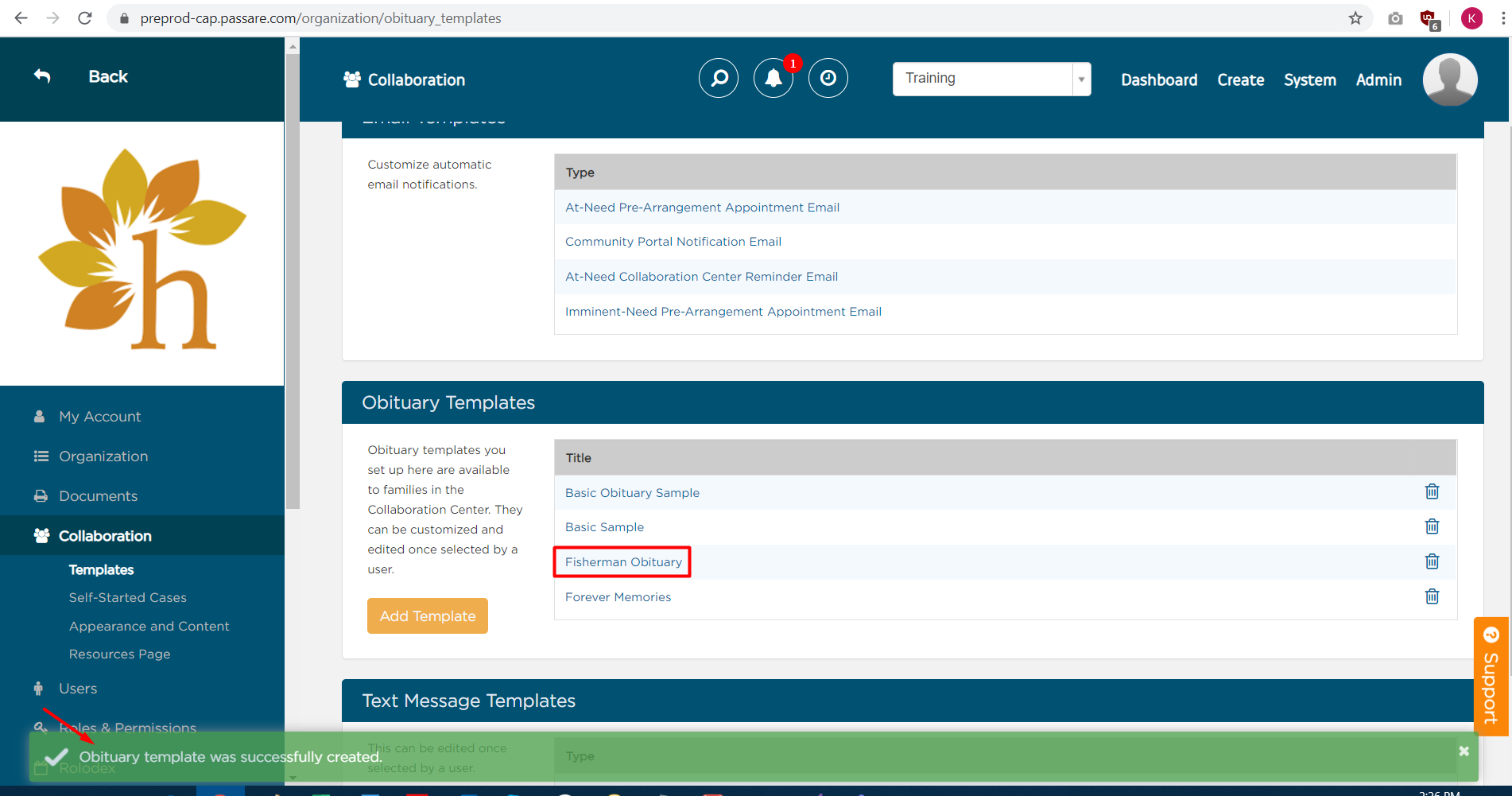This screenshot has width=1512, height=796.
Task: Delete the Forever Memories template
Action: pos(1432,596)
